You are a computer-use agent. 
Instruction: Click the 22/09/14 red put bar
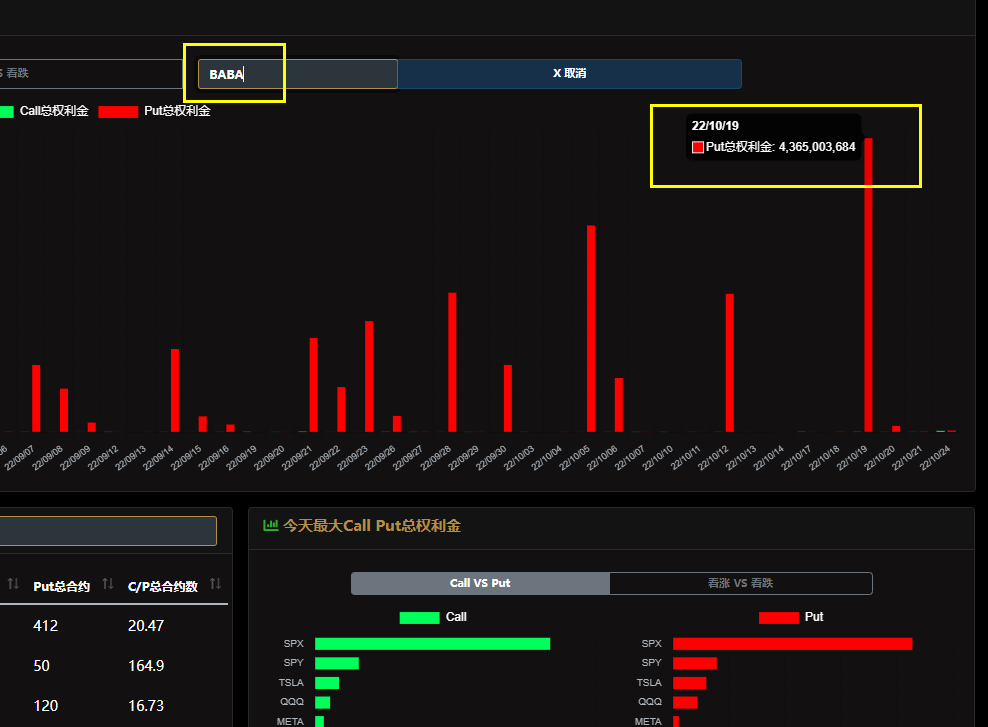175,390
